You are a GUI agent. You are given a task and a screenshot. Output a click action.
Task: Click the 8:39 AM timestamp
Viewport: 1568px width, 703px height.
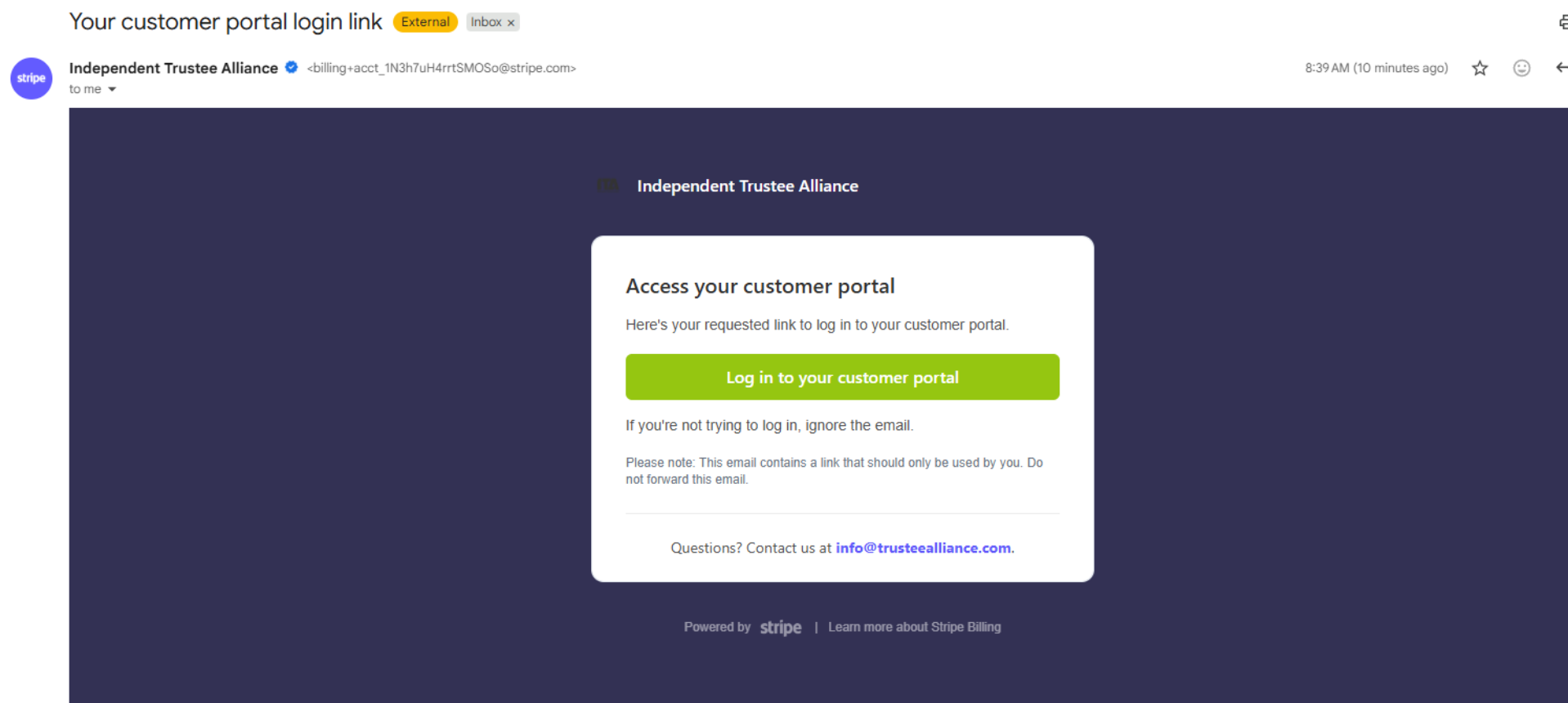coord(1376,68)
